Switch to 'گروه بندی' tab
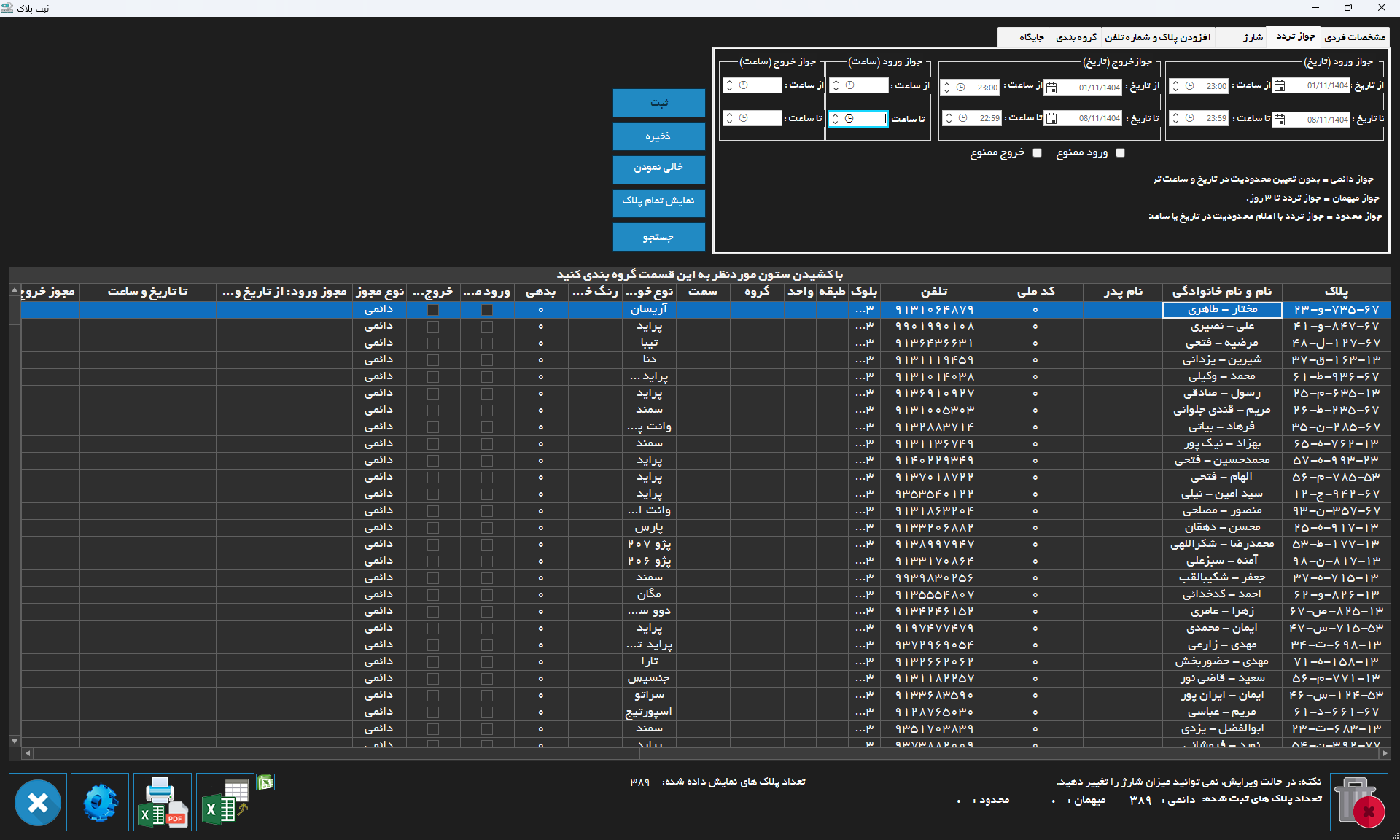 click(x=1076, y=37)
